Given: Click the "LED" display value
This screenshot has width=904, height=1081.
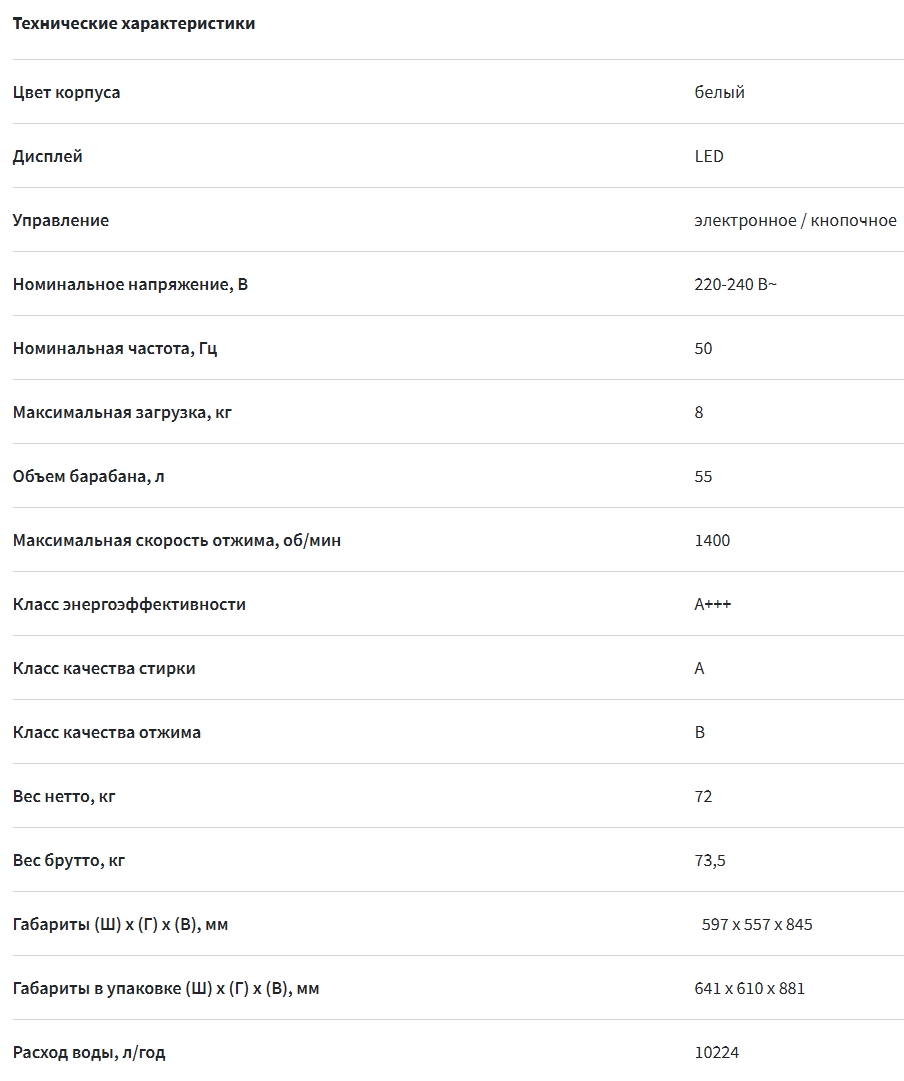Looking at the screenshot, I should pos(708,156).
